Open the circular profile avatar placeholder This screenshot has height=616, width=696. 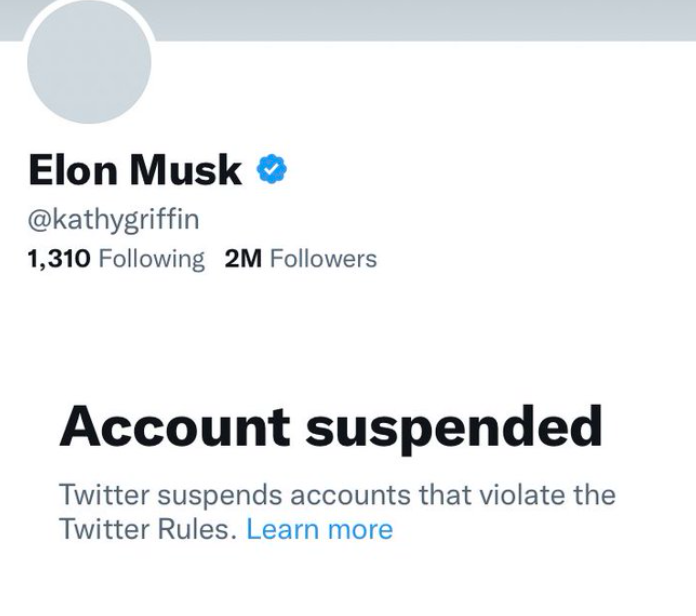(x=89, y=62)
